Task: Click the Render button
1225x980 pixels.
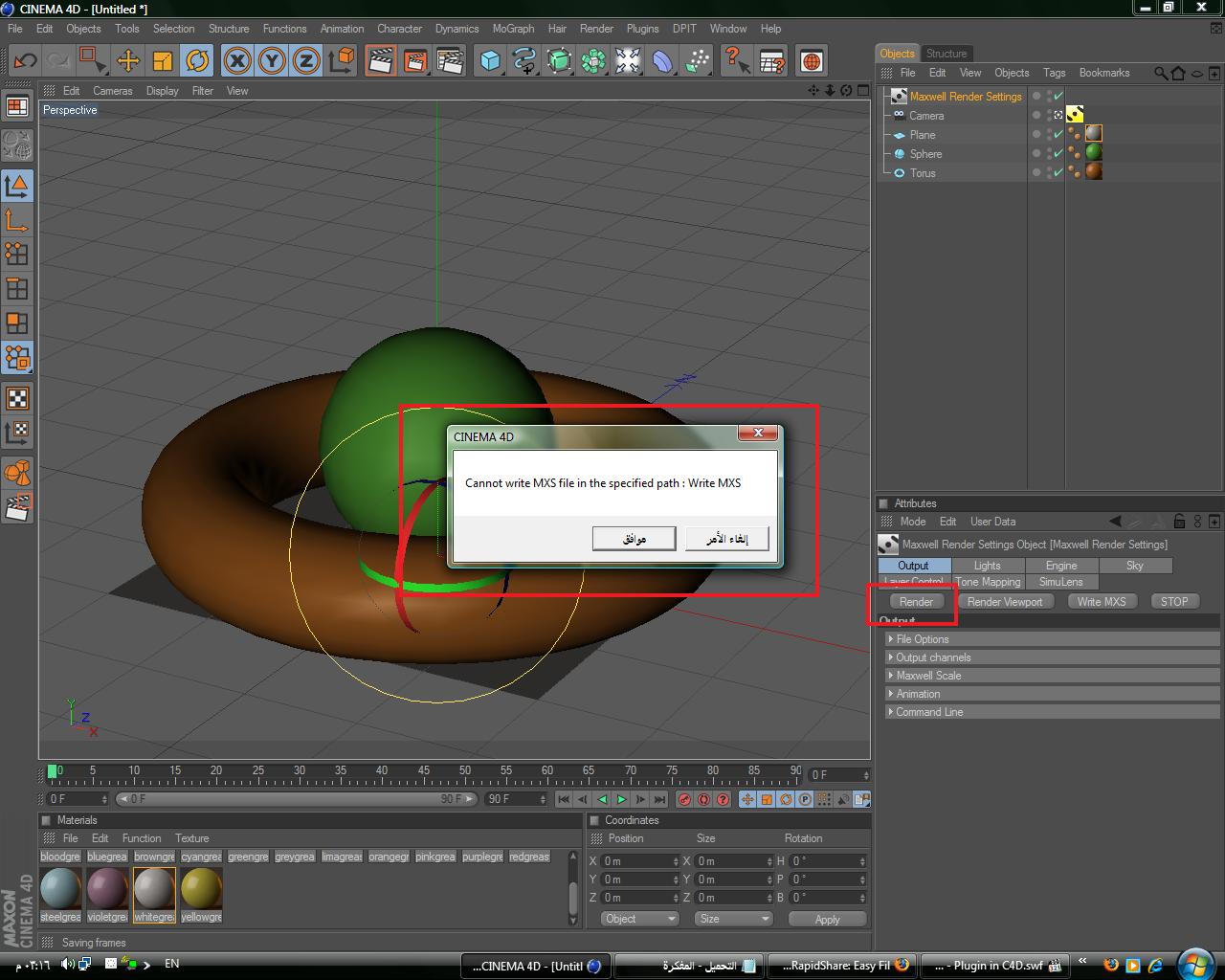Action: pyautogui.click(x=916, y=602)
